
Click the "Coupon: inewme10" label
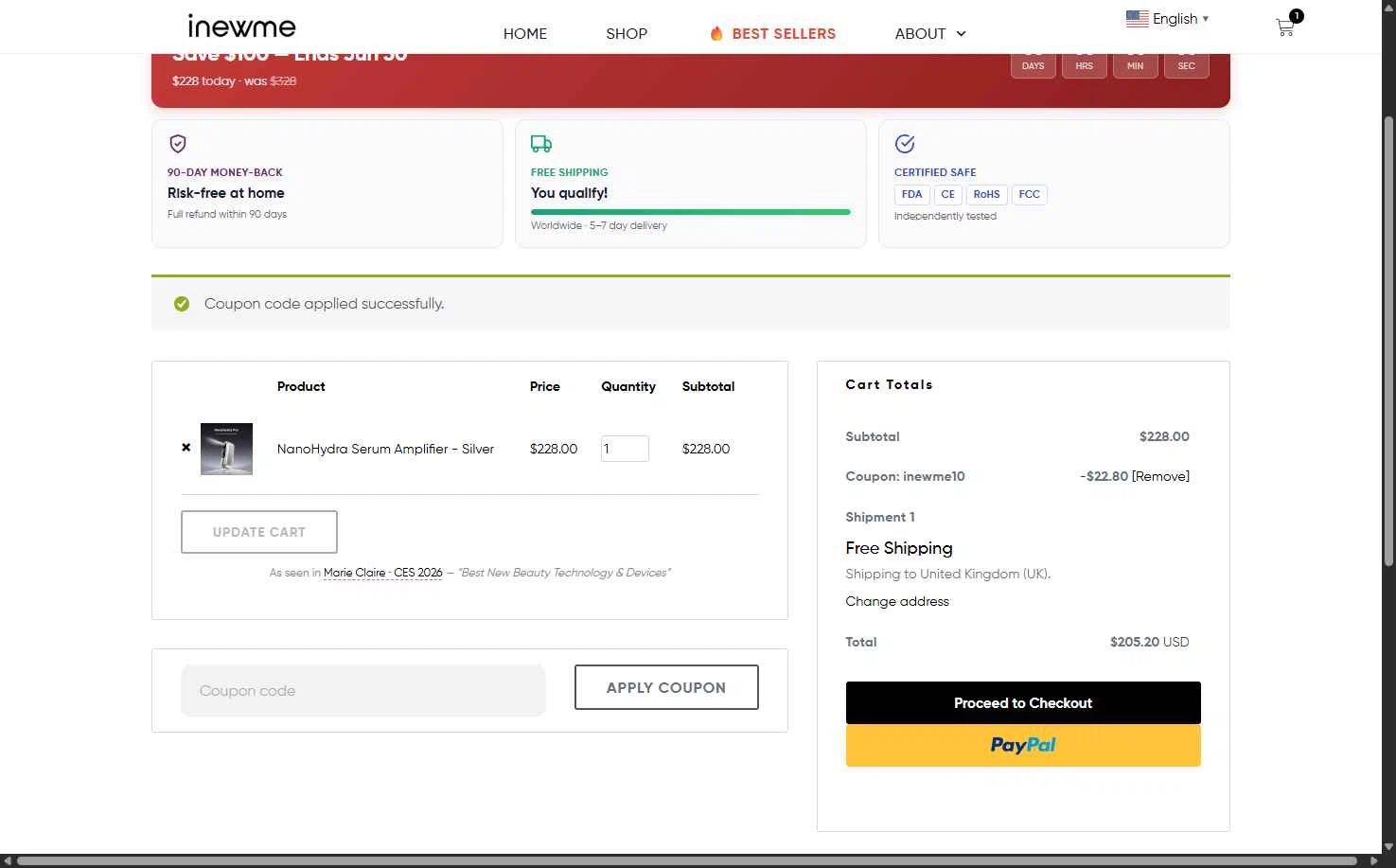tap(906, 476)
